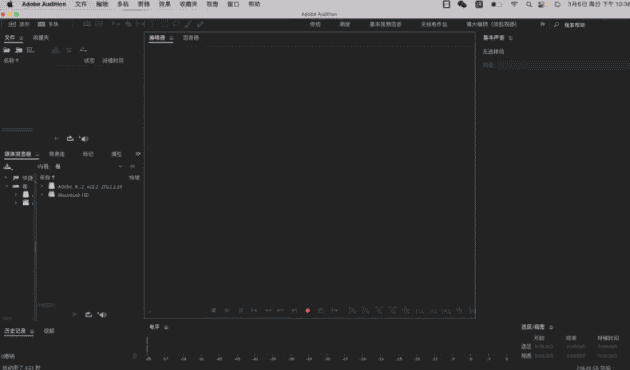Click the Pause button in transport
Viewport: 630px width, 370px height.
(241, 310)
